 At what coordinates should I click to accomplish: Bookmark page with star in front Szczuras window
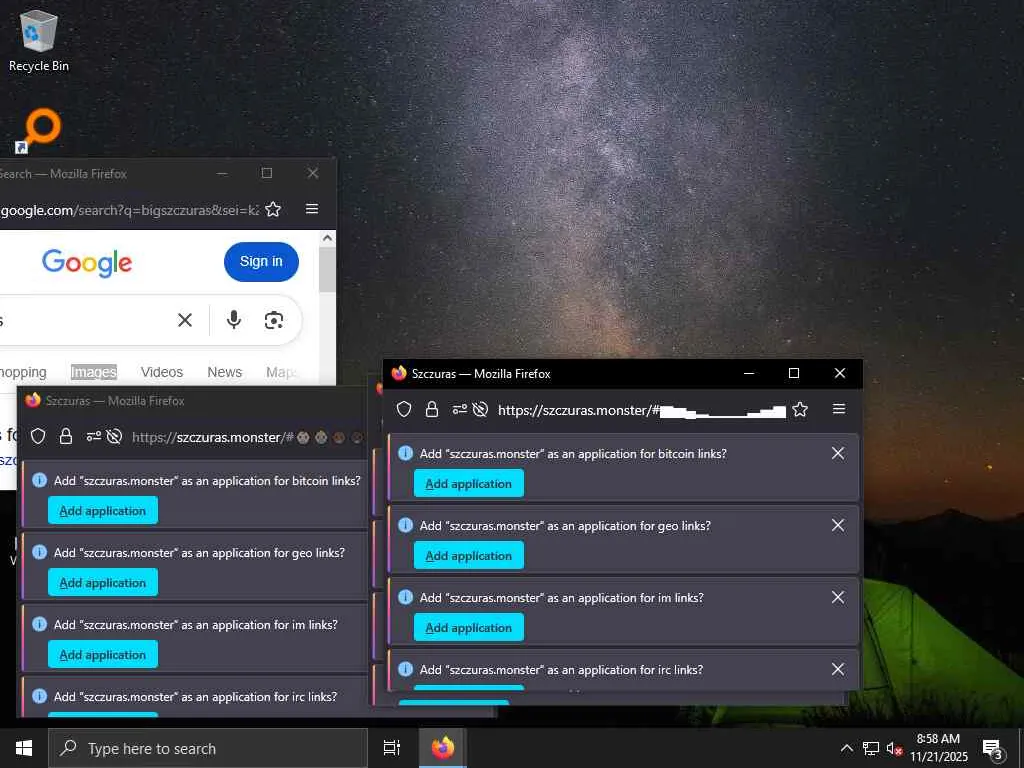(x=800, y=409)
